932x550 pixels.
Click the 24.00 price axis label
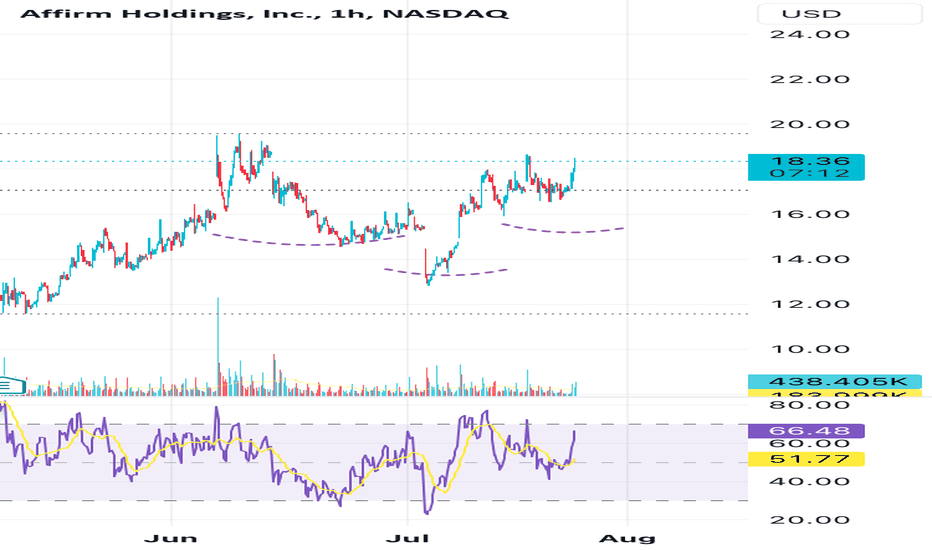pos(810,34)
